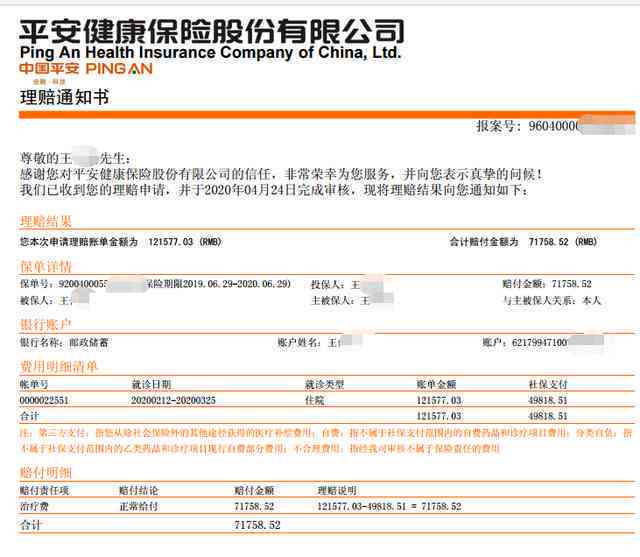Select the section heading 银行账户

point(46,324)
